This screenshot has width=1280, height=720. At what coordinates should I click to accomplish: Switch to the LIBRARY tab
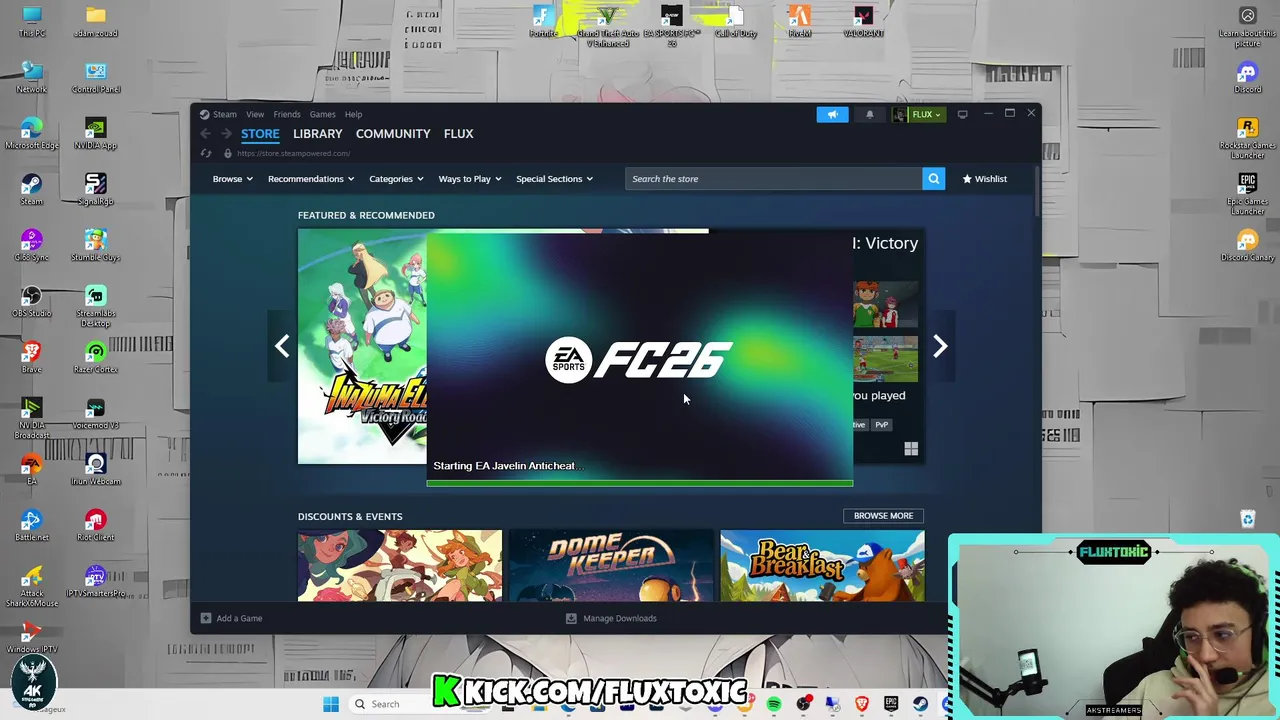pyautogui.click(x=318, y=134)
